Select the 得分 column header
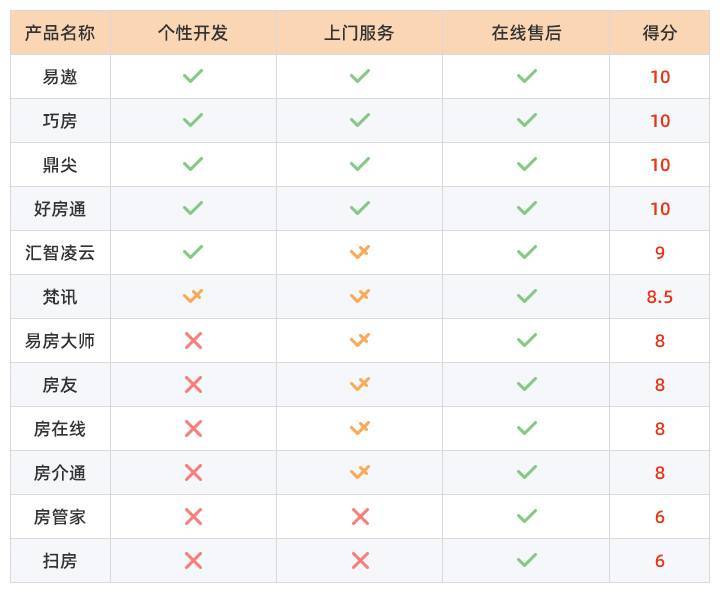 point(660,33)
